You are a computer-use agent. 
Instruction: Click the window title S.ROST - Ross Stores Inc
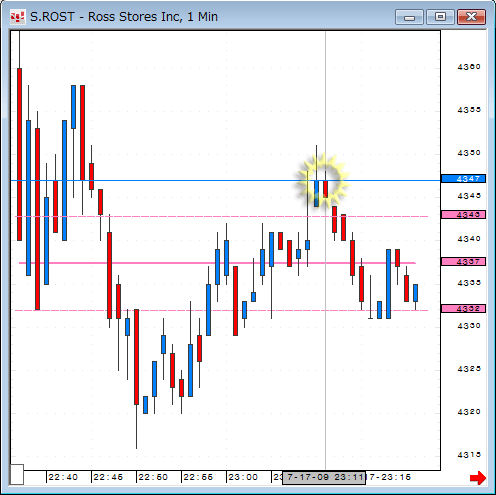coord(124,17)
